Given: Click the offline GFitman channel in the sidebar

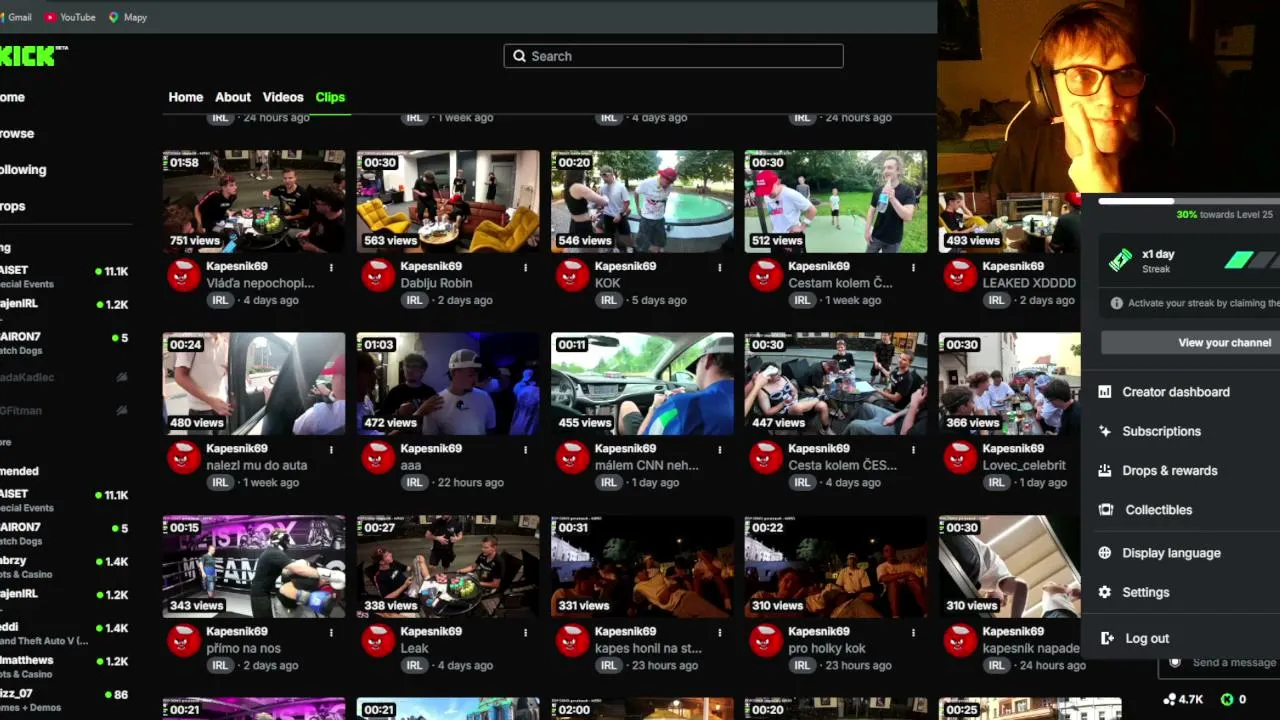Looking at the screenshot, I should (x=65, y=410).
